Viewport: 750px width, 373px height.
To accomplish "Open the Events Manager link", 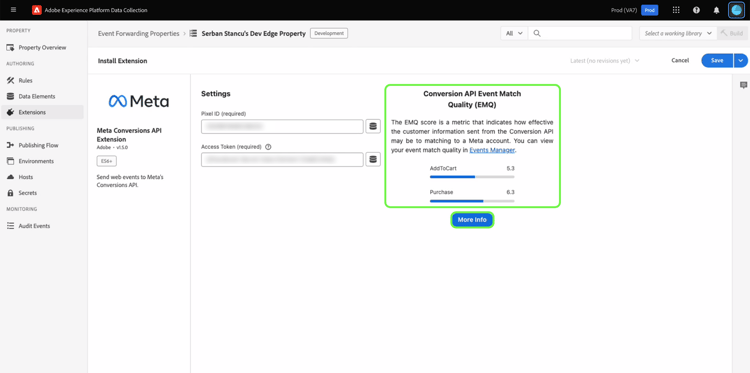I will 492,150.
